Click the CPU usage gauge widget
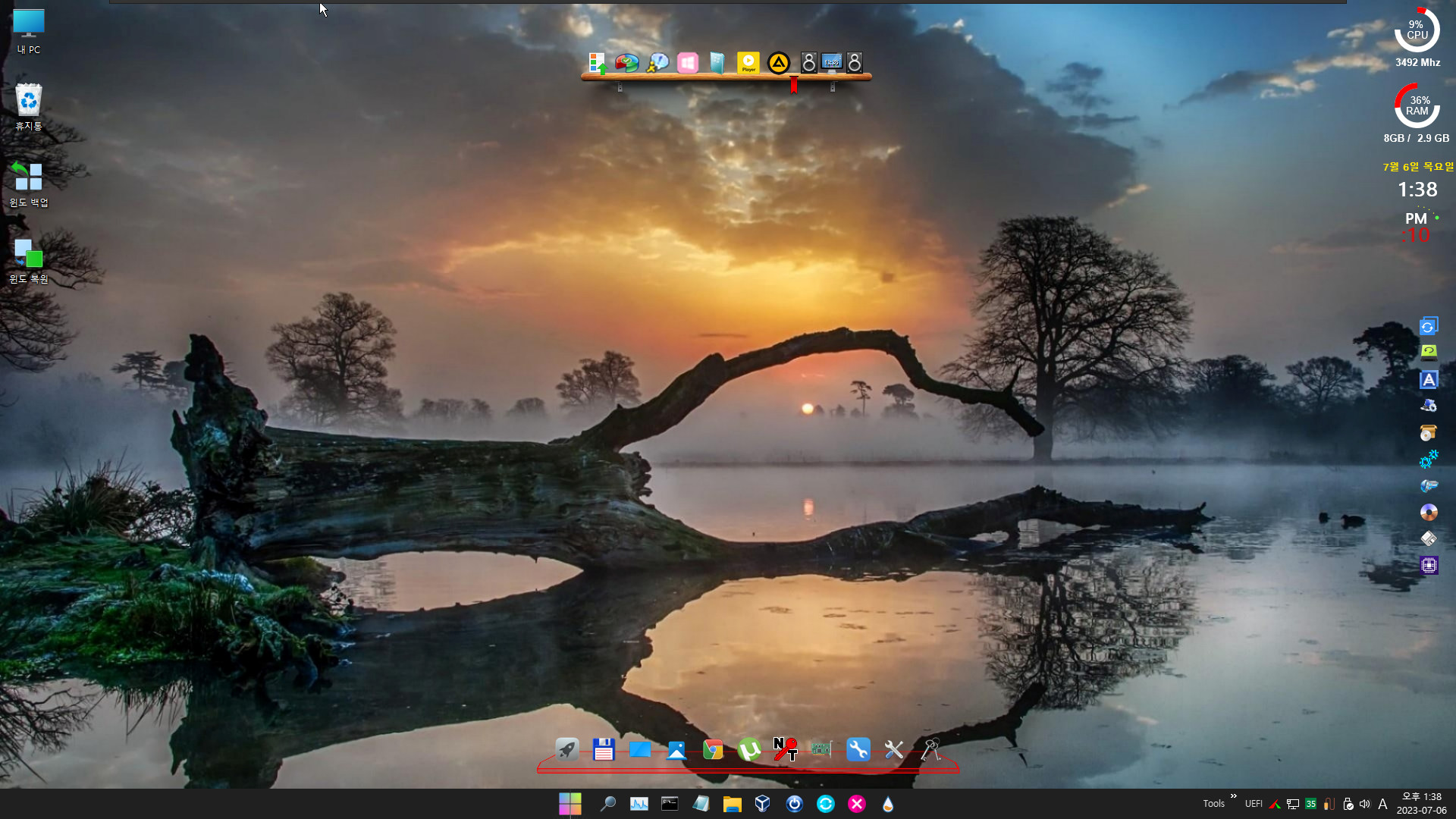The height and width of the screenshot is (819, 1456). click(1417, 30)
